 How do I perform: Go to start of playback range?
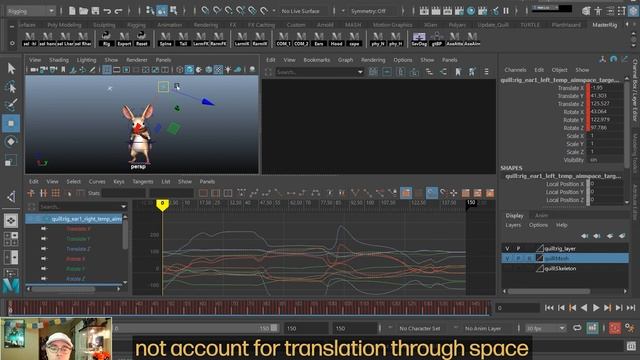tap(549, 308)
